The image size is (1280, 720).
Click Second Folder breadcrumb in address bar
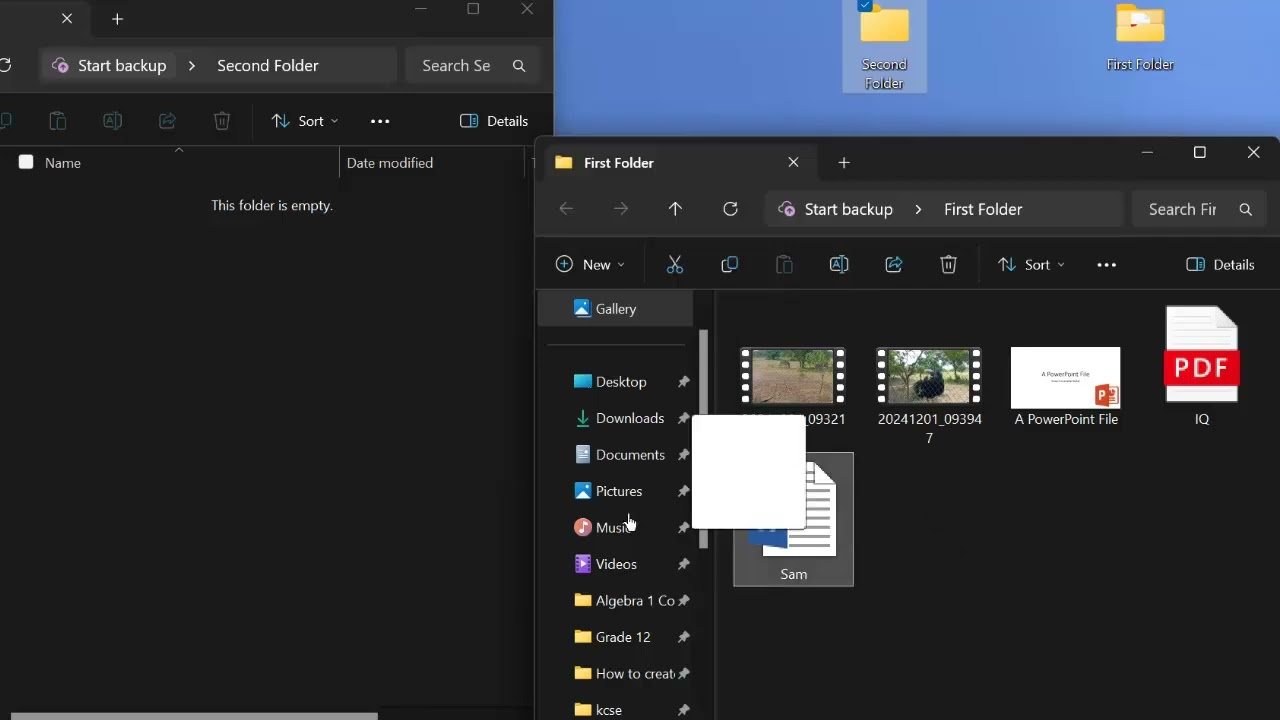click(268, 66)
